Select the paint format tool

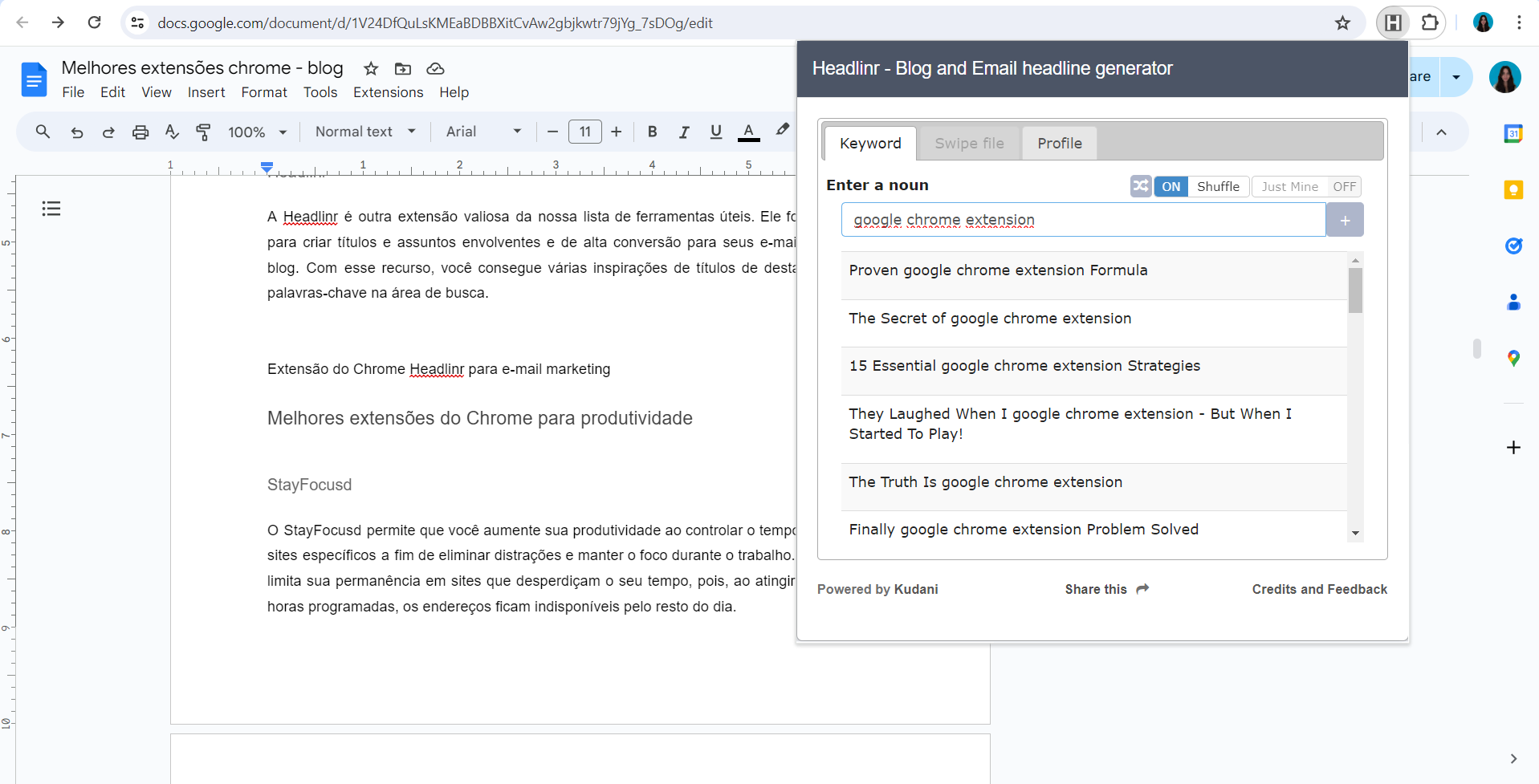[x=203, y=132]
